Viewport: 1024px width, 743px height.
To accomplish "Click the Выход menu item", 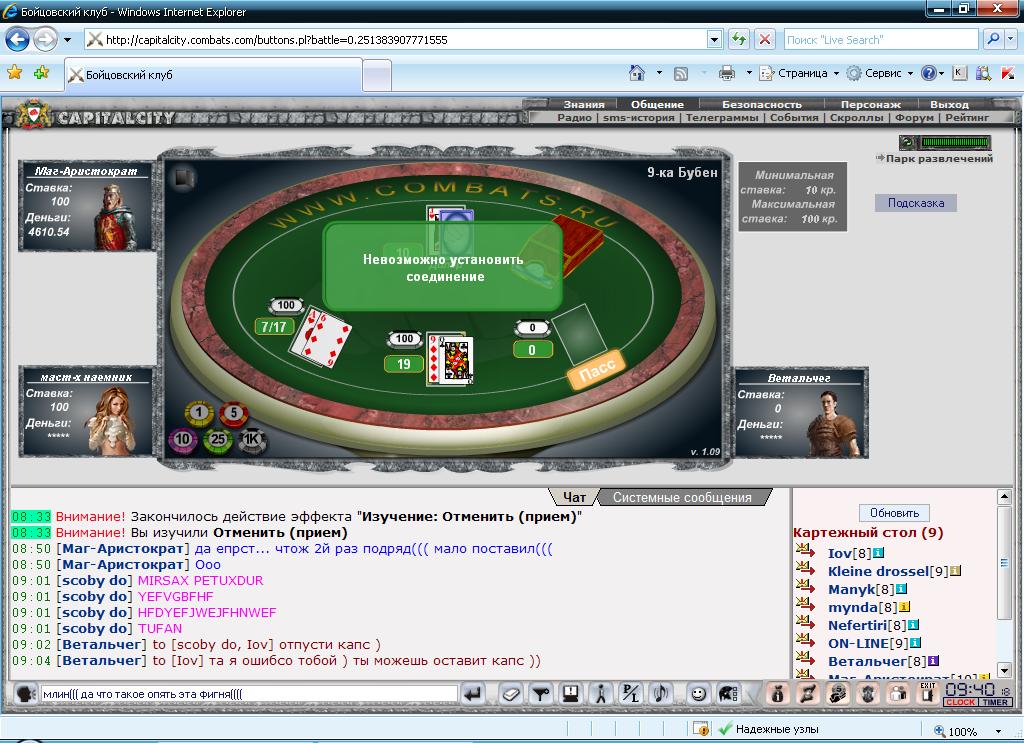I will point(950,104).
